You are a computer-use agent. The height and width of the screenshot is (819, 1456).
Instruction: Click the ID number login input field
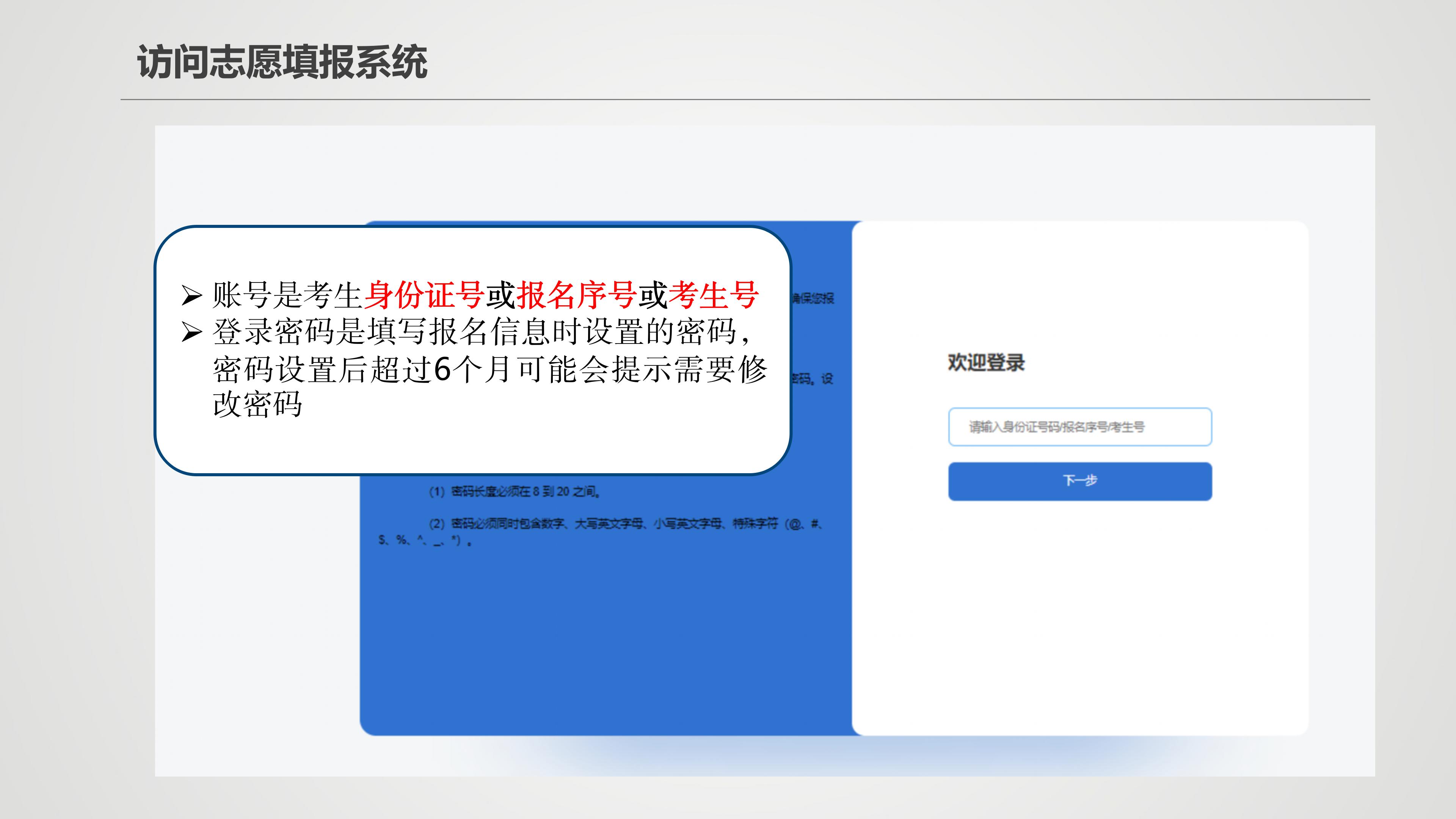(1079, 427)
